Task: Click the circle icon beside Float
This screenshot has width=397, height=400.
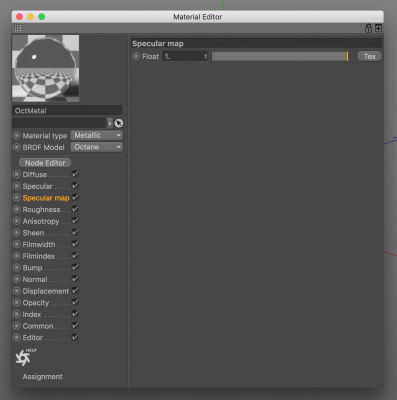Action: [136, 56]
